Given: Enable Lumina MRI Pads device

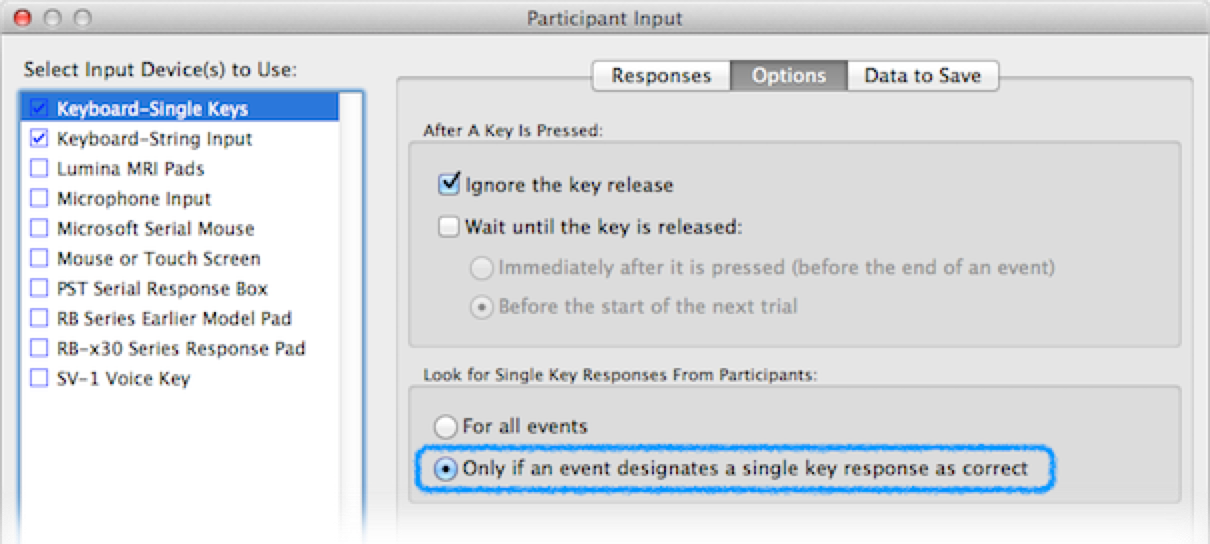Looking at the screenshot, I should click(x=39, y=169).
